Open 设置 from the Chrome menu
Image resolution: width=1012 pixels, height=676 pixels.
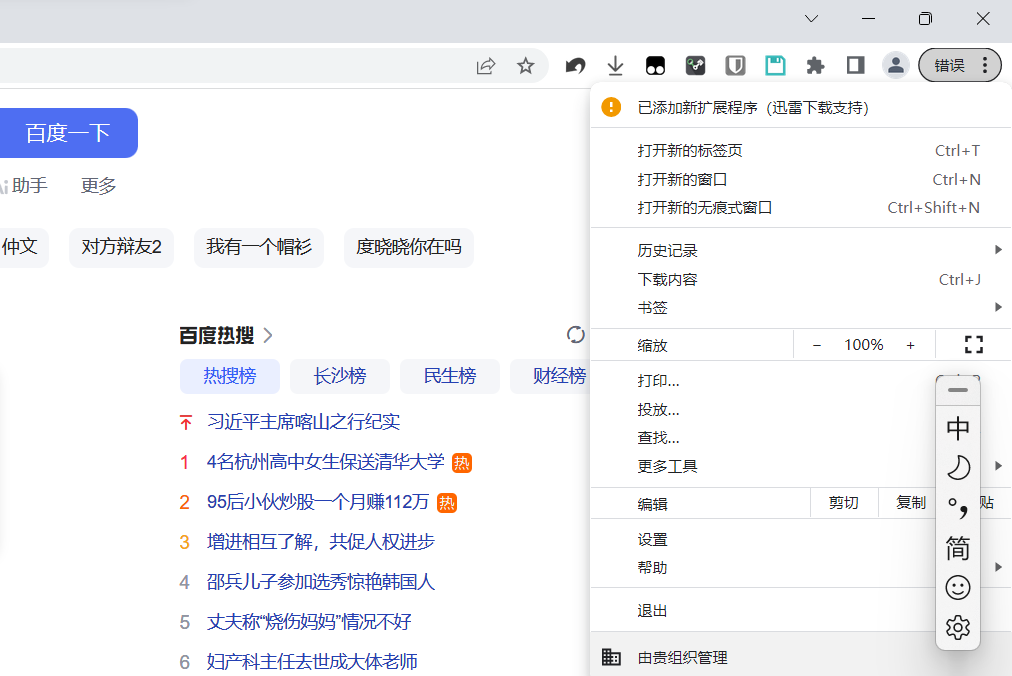[x=762, y=540]
